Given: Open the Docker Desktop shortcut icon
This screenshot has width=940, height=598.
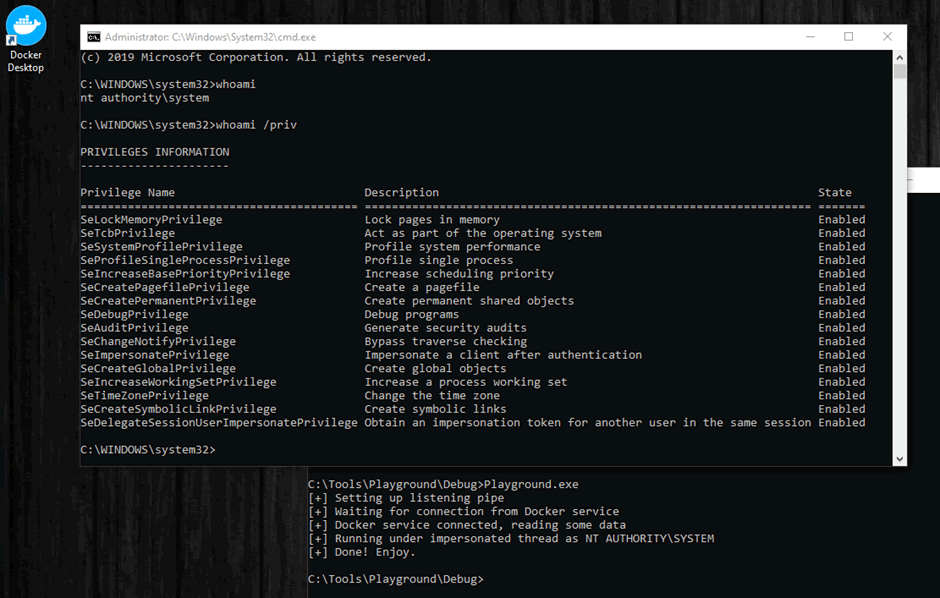Looking at the screenshot, I should pyautogui.click(x=26, y=38).
